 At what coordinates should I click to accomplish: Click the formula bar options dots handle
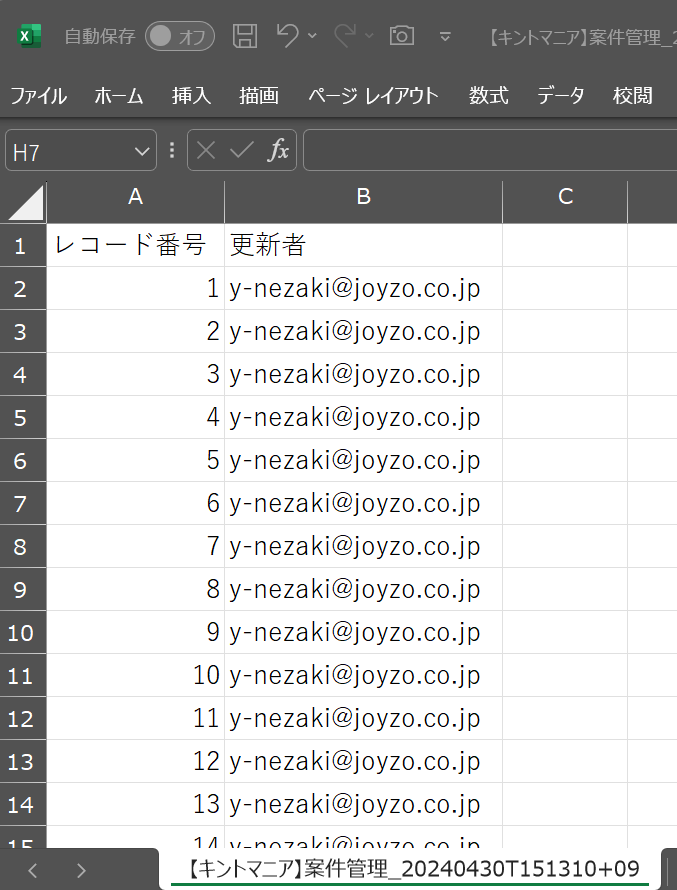coord(172,150)
